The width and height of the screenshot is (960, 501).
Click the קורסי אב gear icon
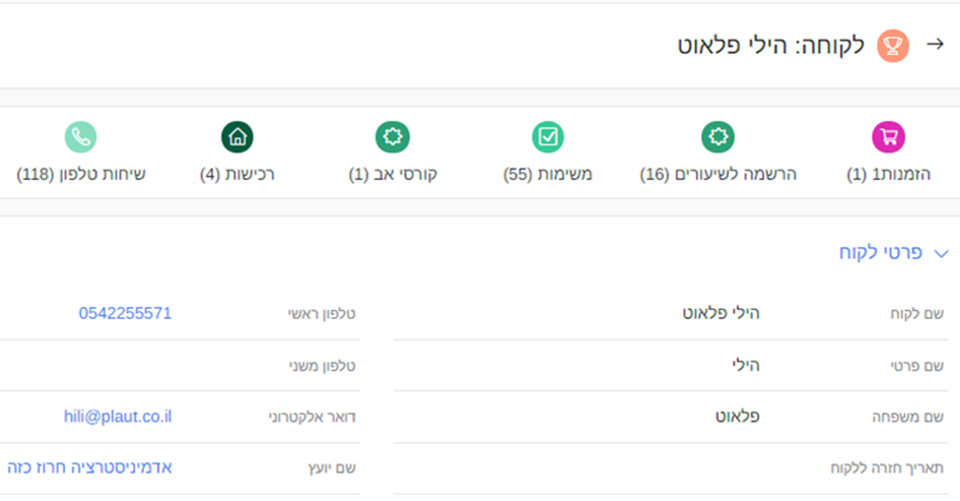[x=392, y=136]
